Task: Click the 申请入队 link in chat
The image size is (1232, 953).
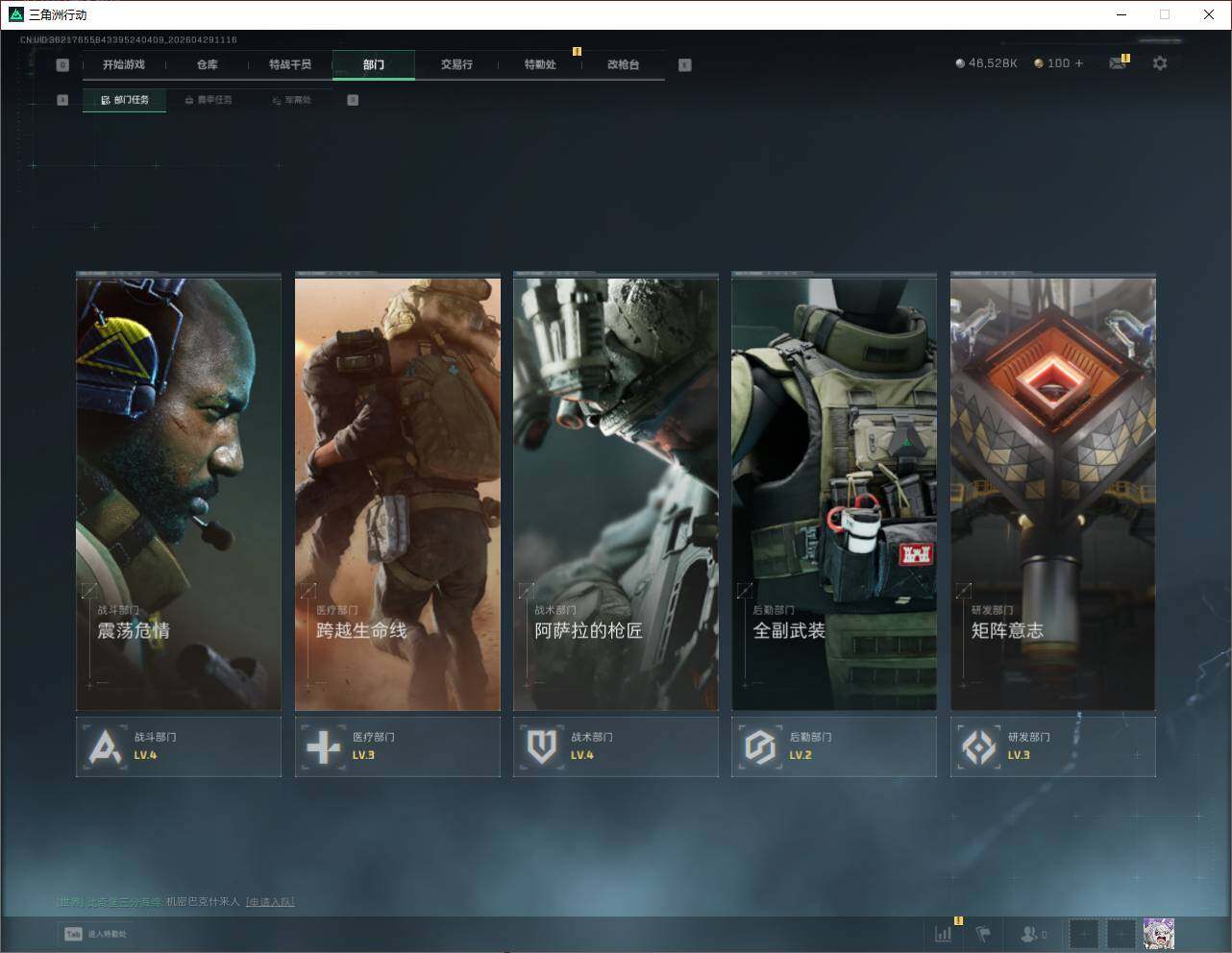Action: (270, 902)
